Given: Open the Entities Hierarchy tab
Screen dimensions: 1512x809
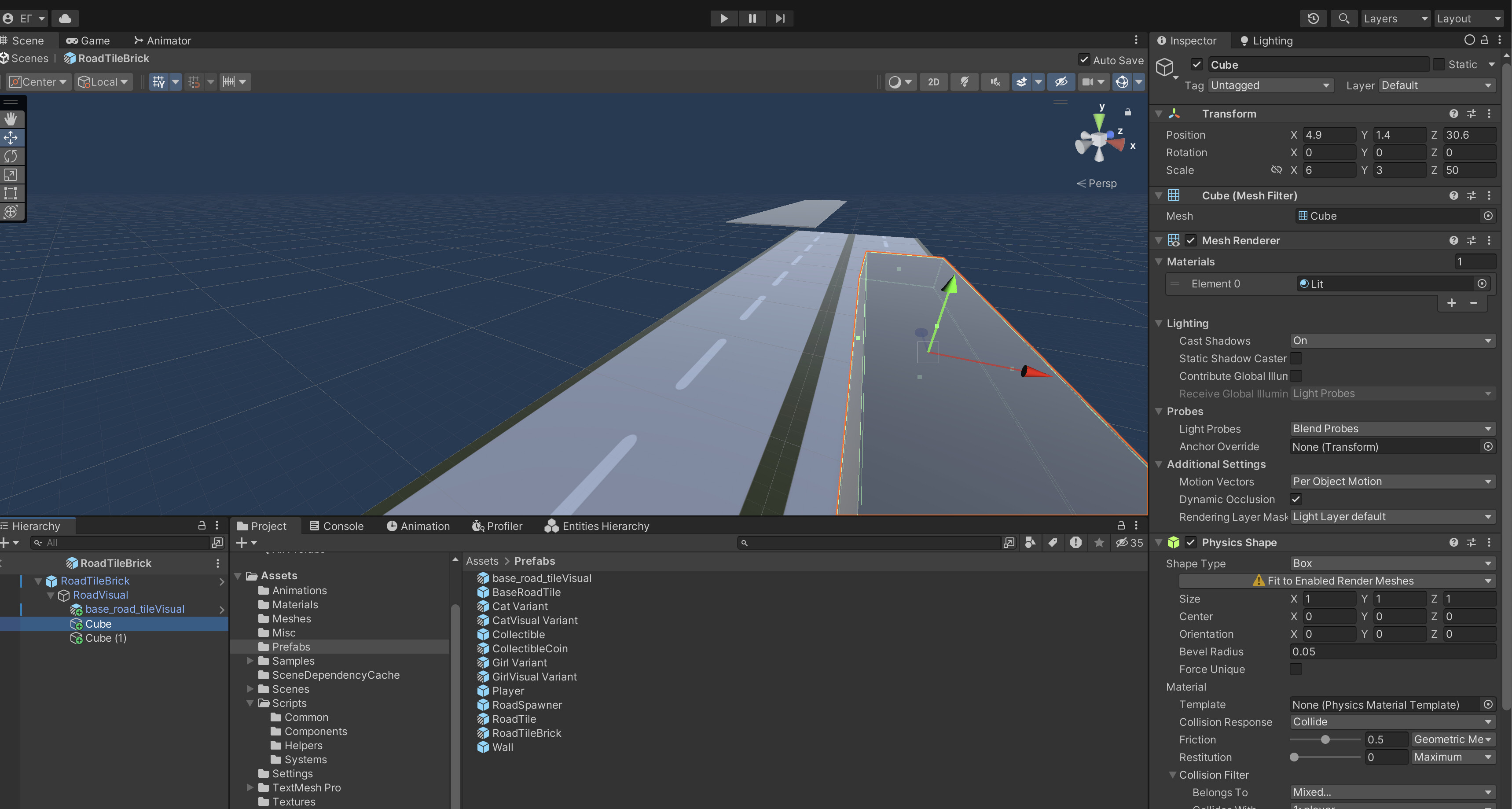Looking at the screenshot, I should point(605,526).
